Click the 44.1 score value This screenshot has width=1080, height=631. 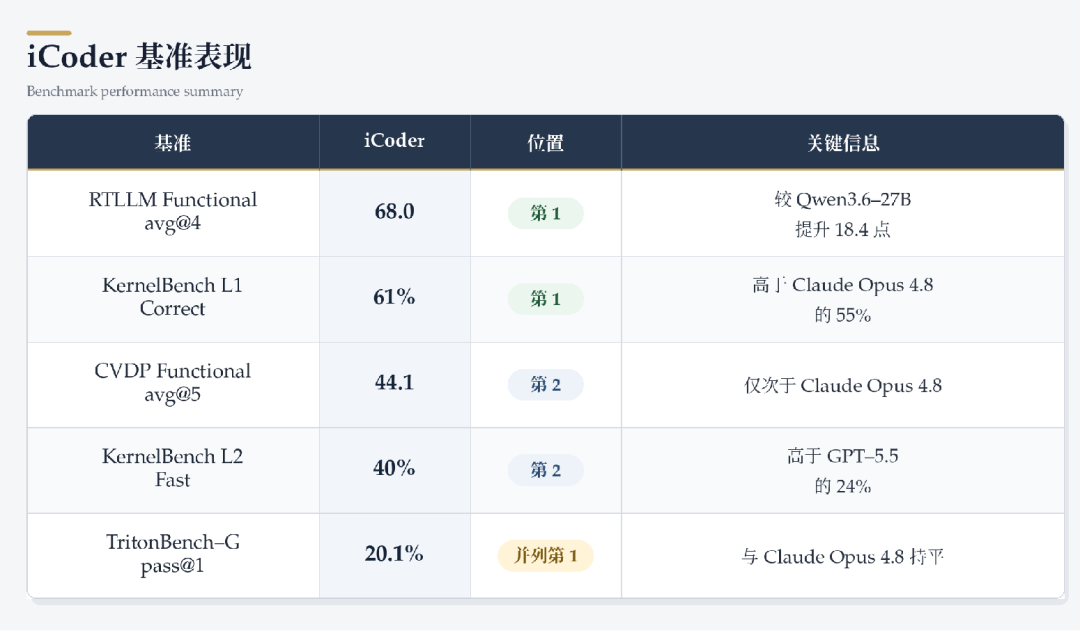pyautogui.click(x=395, y=382)
